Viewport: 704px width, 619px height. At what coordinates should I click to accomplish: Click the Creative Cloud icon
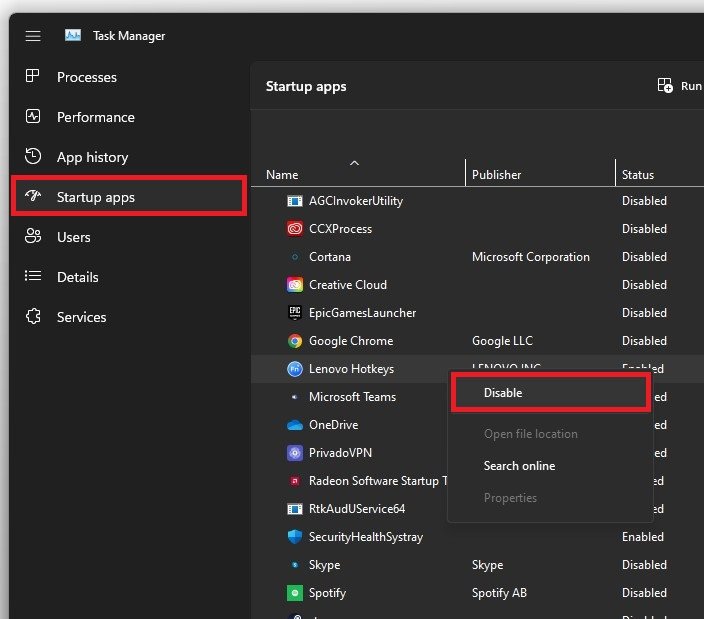coord(295,285)
